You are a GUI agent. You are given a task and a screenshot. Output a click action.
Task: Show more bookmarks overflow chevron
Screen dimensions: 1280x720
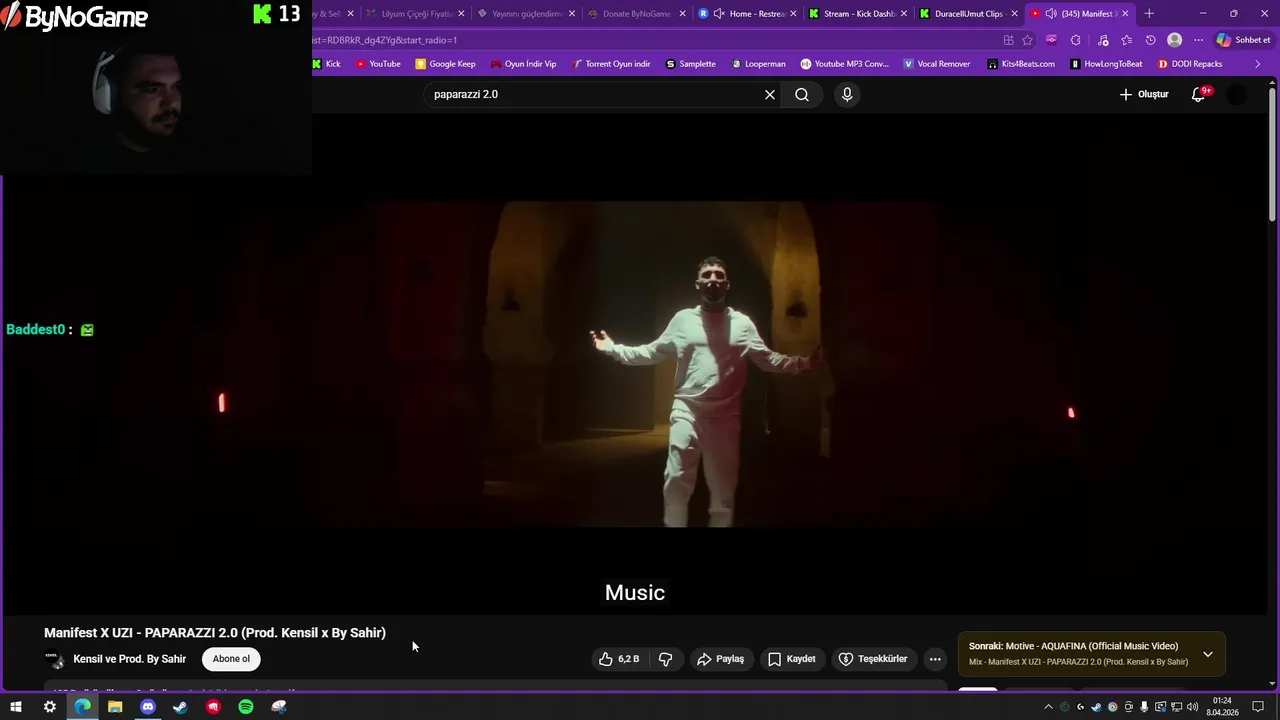tap(1258, 64)
